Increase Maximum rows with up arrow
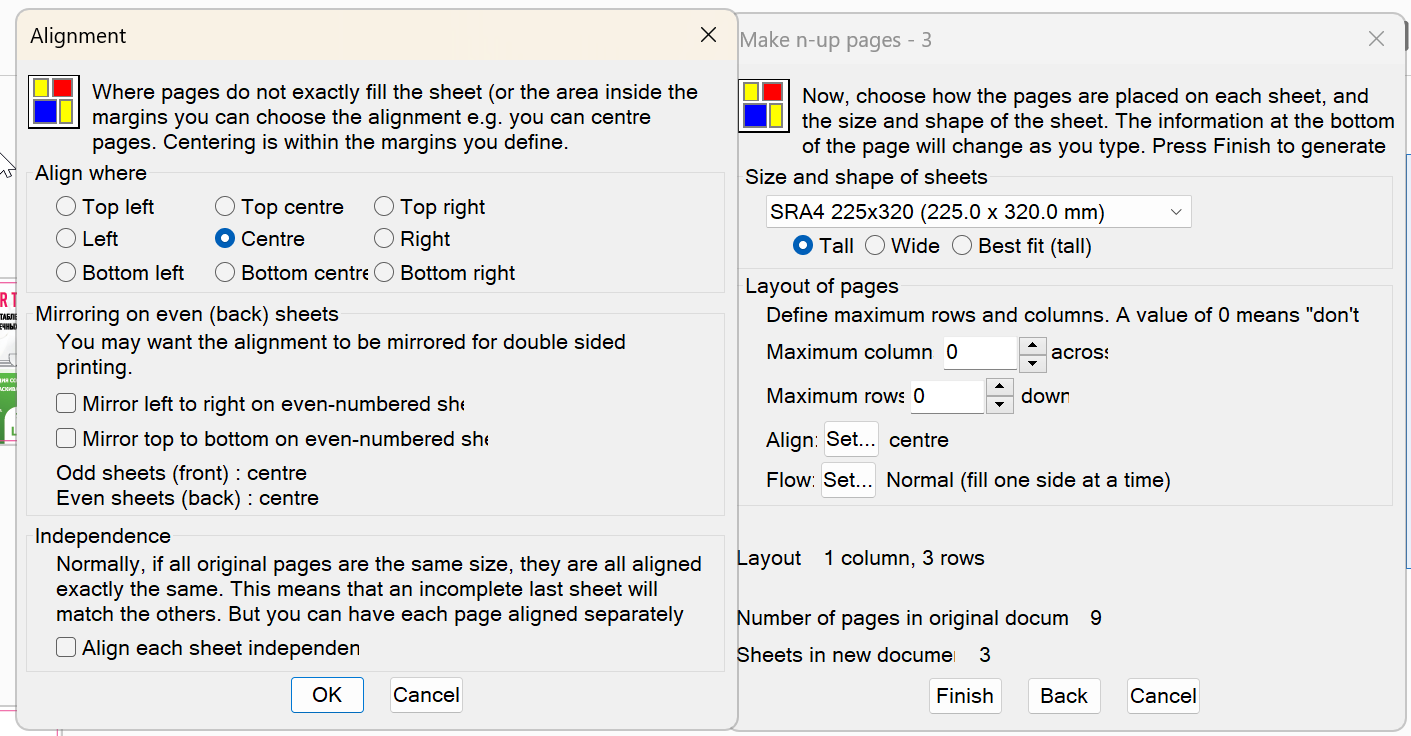1411x736 pixels. coord(999,387)
